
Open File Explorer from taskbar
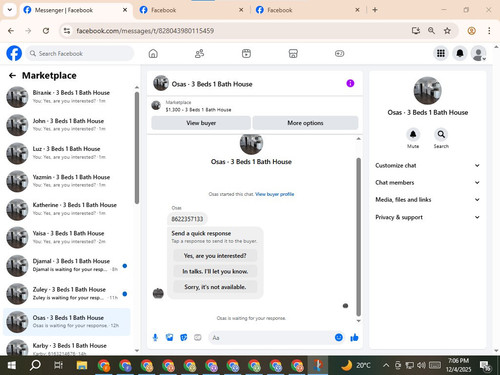click(82, 366)
